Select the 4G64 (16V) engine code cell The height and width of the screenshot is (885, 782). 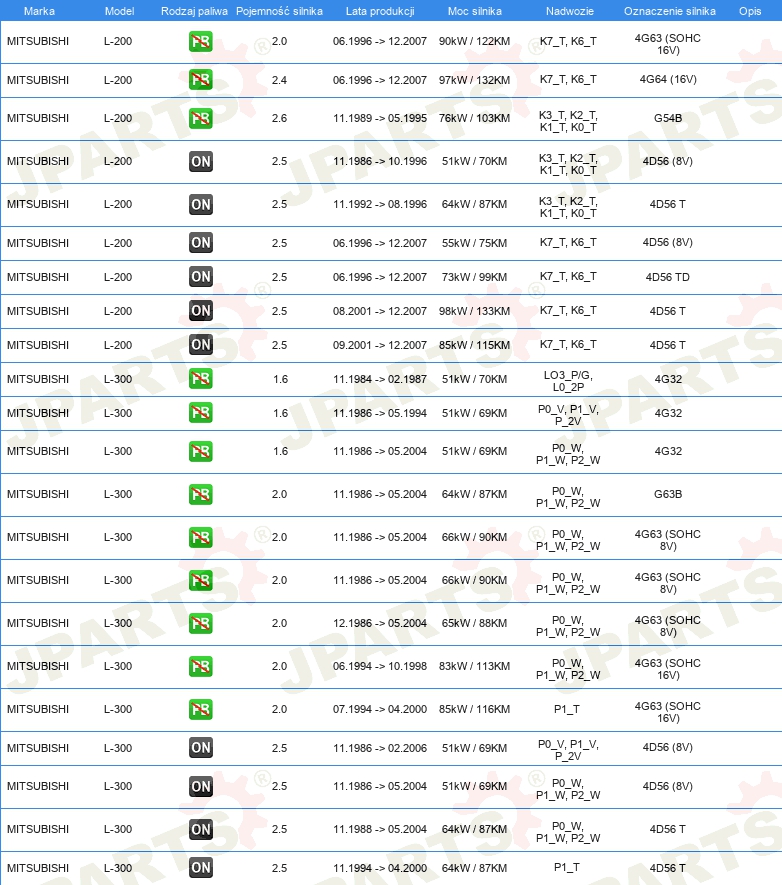point(668,80)
